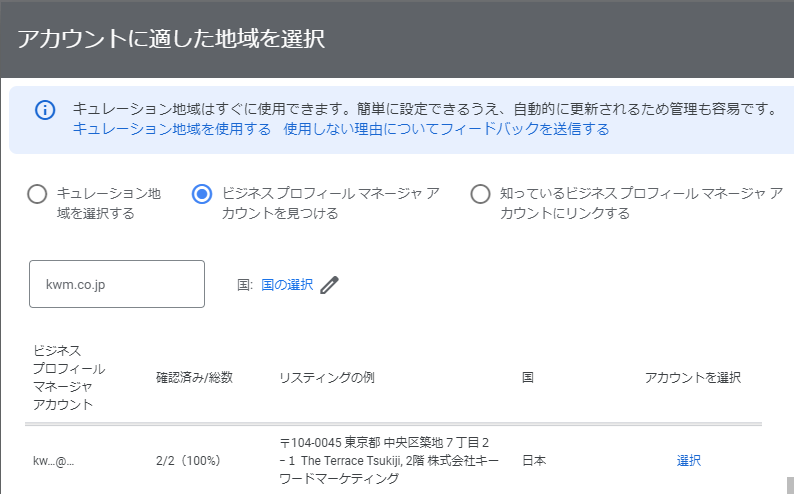Click the 国 column header
Screen dimensions: 794x494
click(x=528, y=378)
